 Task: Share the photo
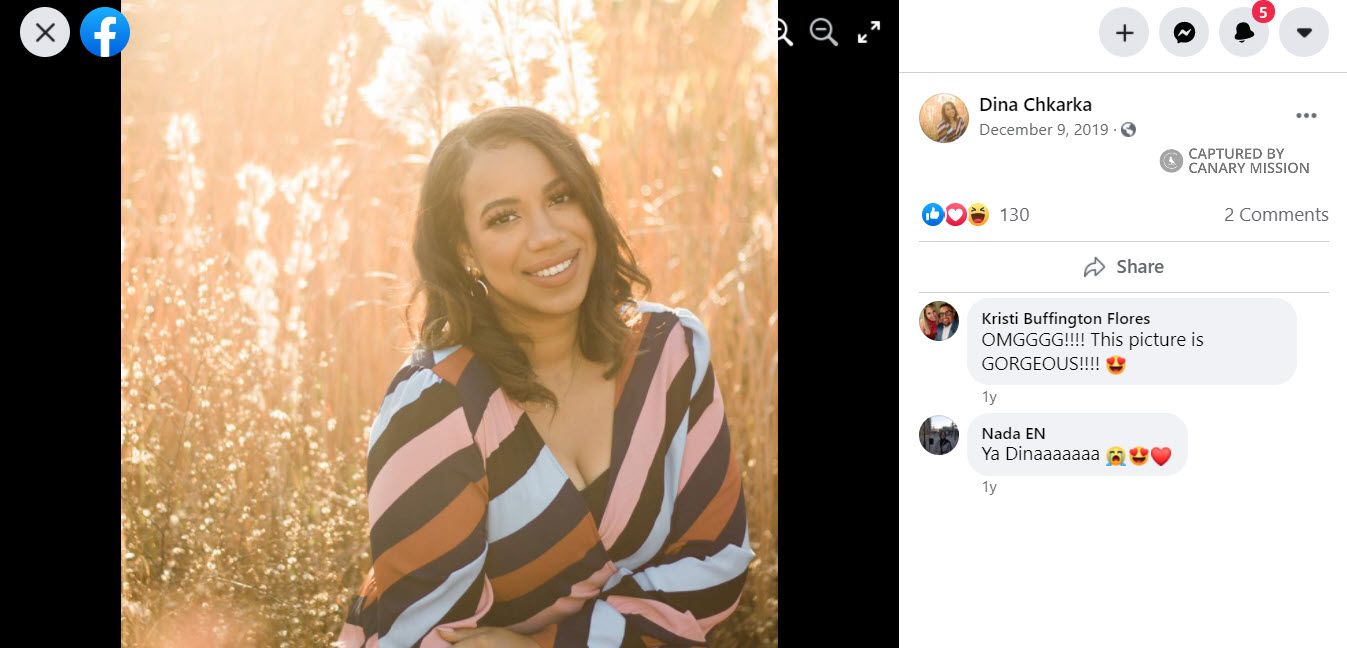point(1124,266)
